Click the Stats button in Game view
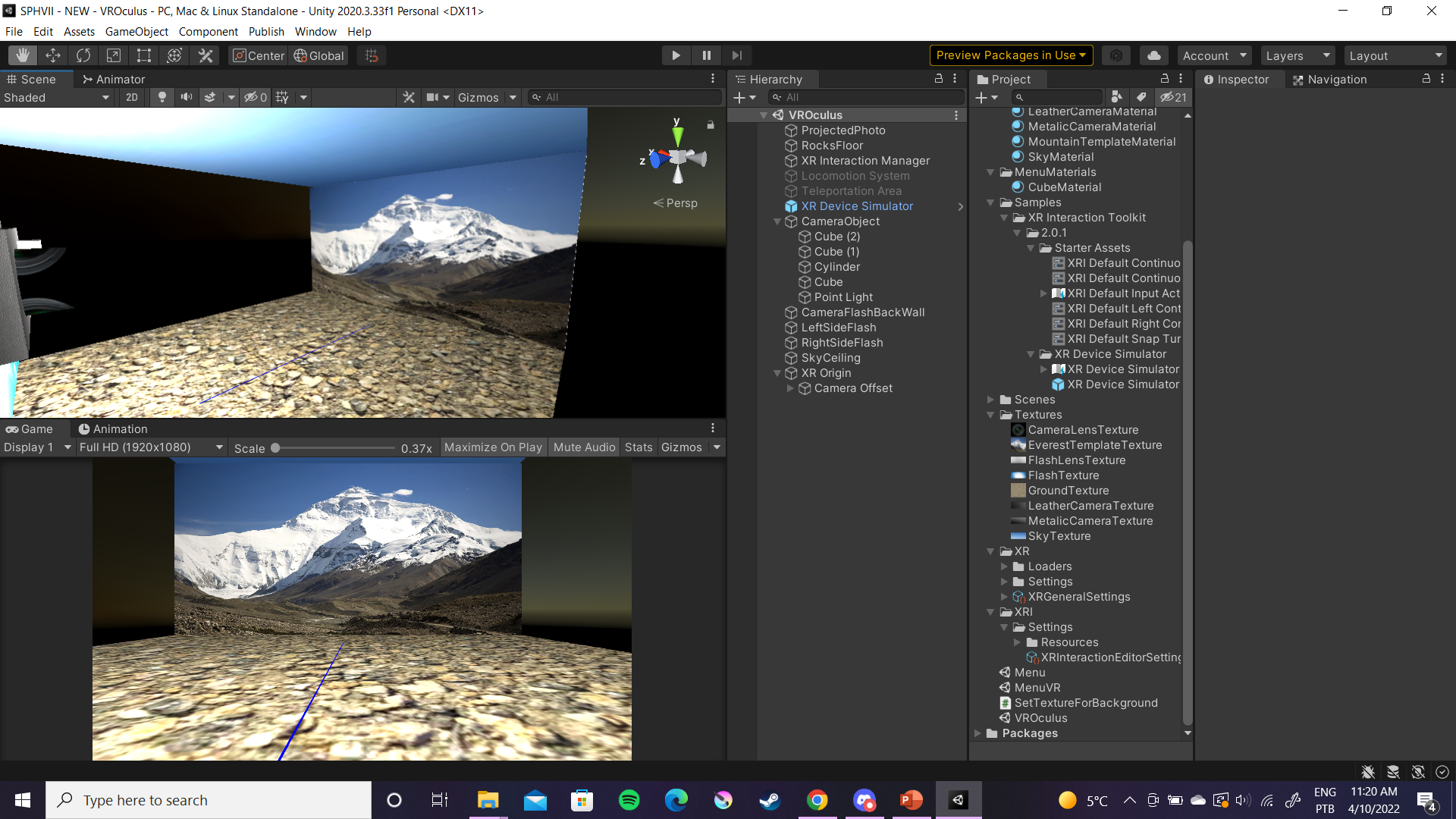The width and height of the screenshot is (1456, 819). pos(639,447)
